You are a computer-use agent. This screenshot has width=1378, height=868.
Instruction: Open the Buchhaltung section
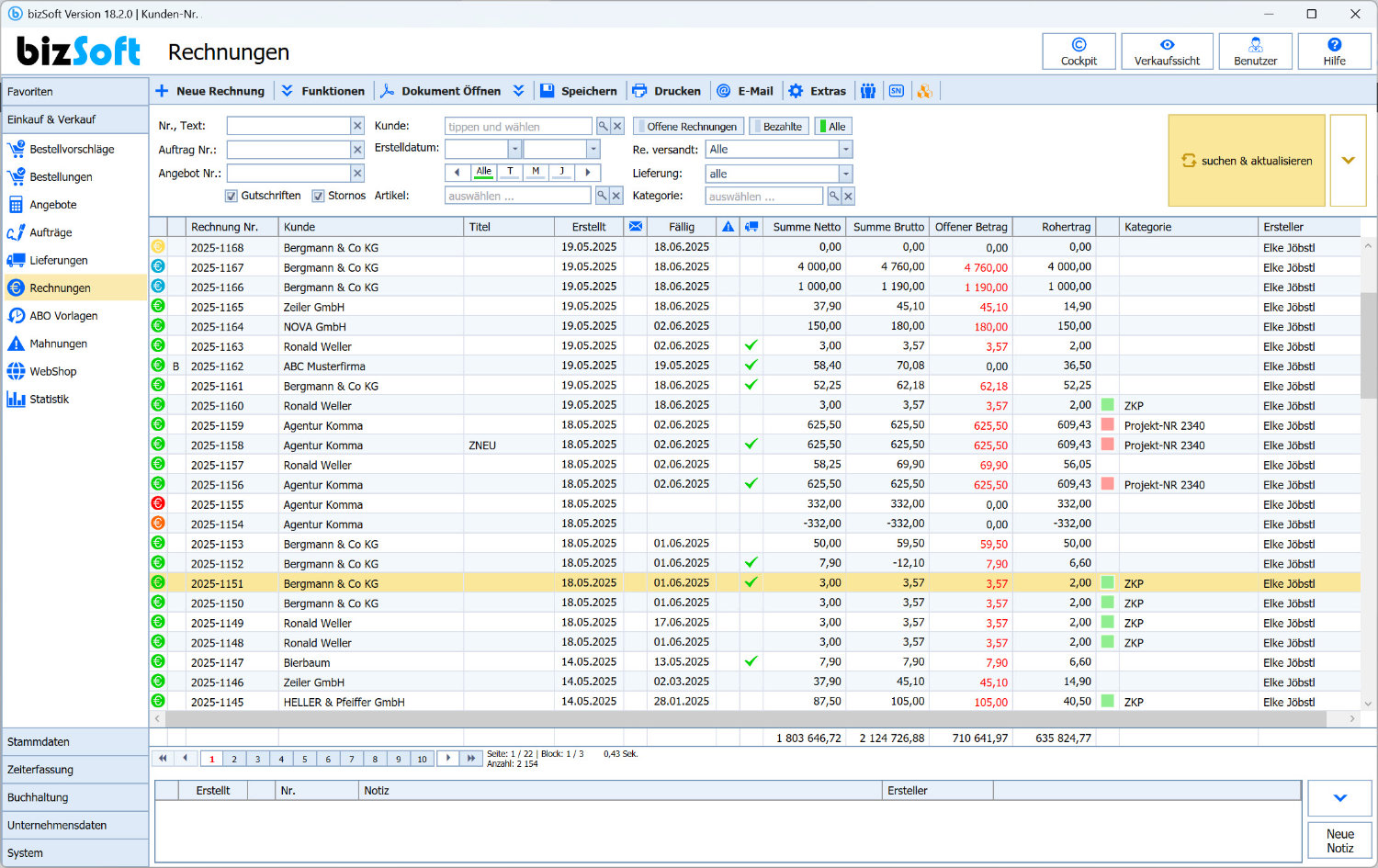75,797
